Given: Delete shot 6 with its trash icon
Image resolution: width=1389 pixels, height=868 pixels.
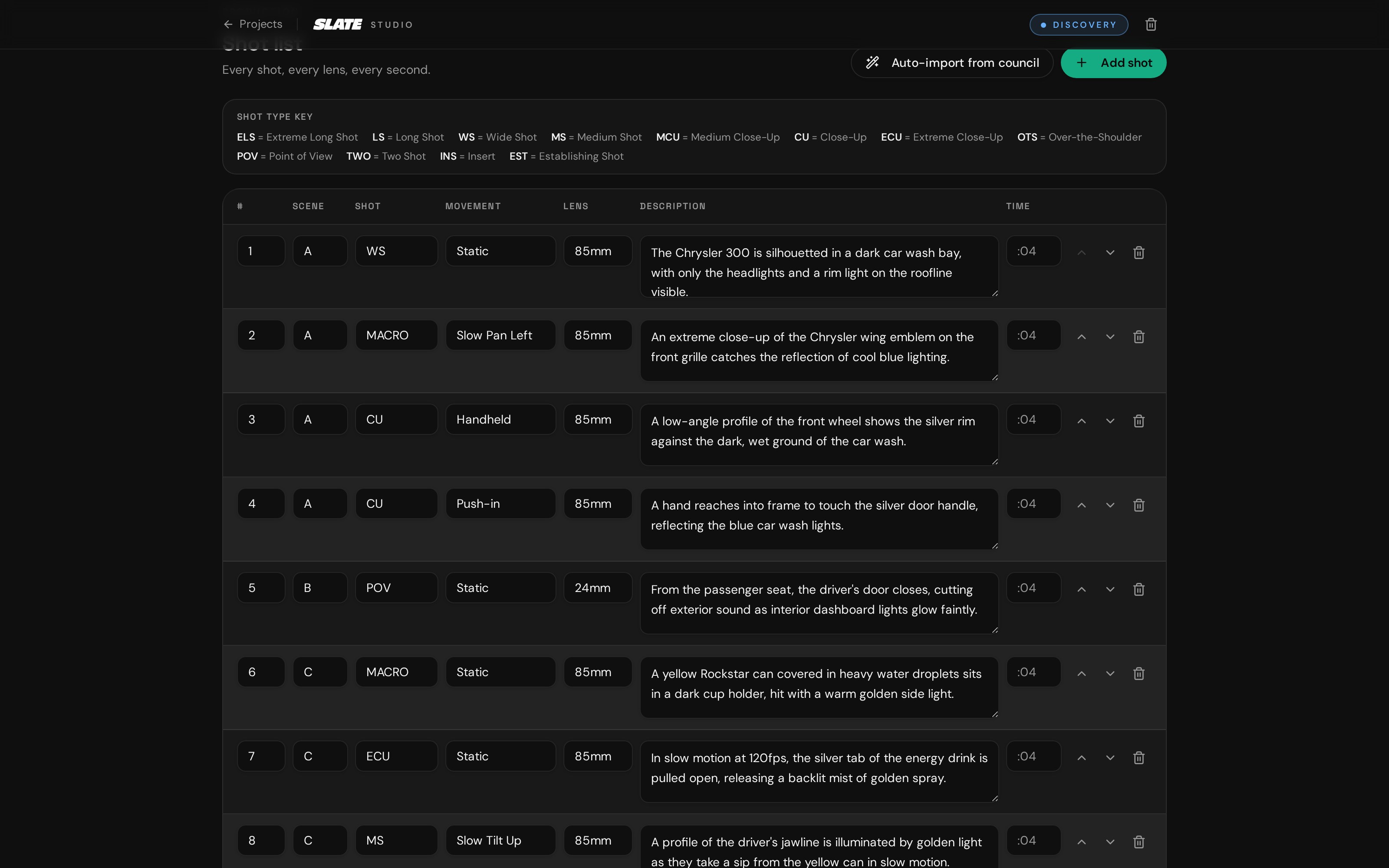Looking at the screenshot, I should coord(1139,674).
